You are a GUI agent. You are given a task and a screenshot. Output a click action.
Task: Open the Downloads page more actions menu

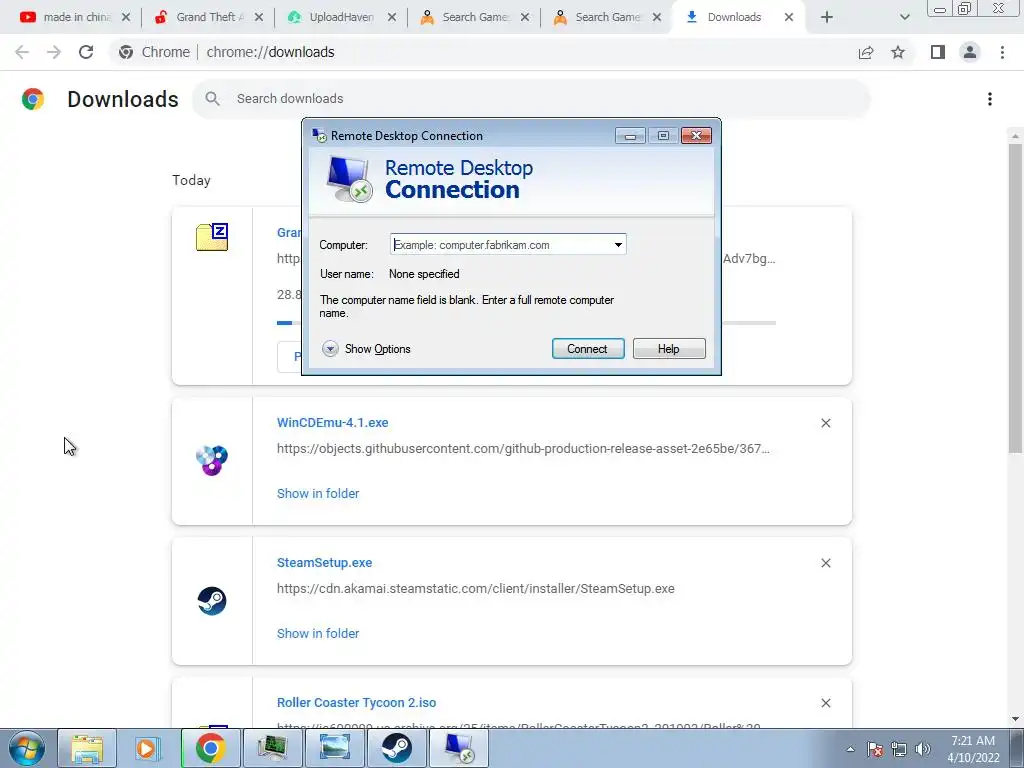(x=989, y=99)
